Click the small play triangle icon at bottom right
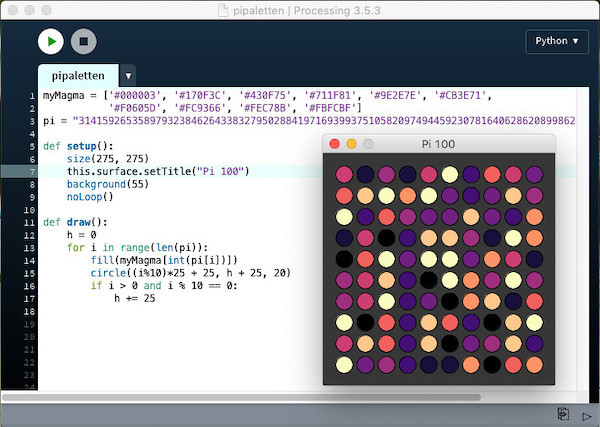Viewport: 600px width, 427px height. click(x=586, y=416)
